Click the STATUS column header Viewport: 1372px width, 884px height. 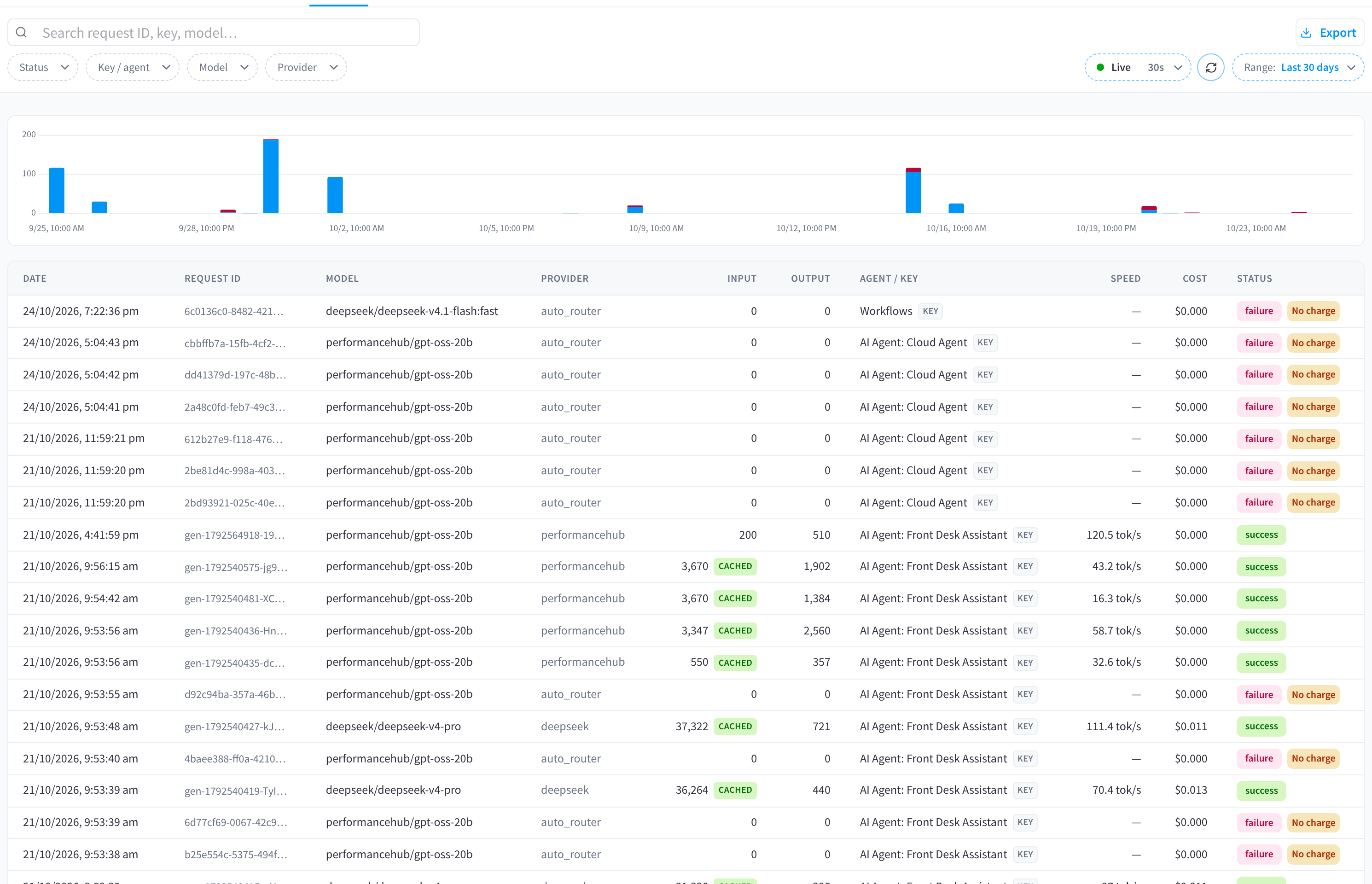(x=1254, y=279)
